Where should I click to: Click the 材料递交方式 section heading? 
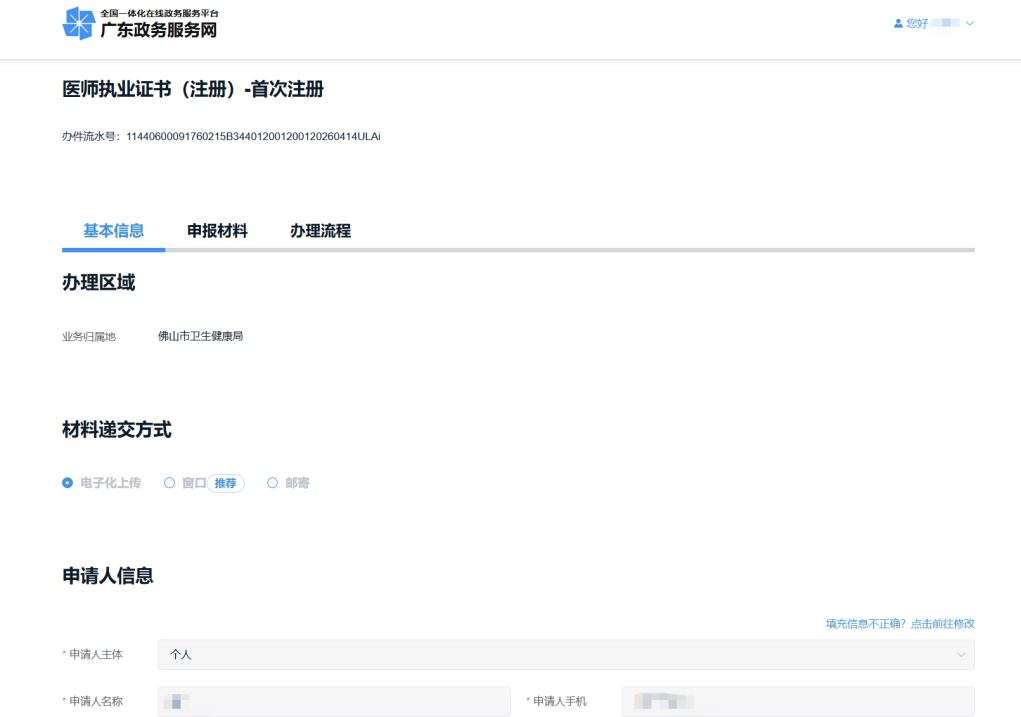[x=117, y=430]
